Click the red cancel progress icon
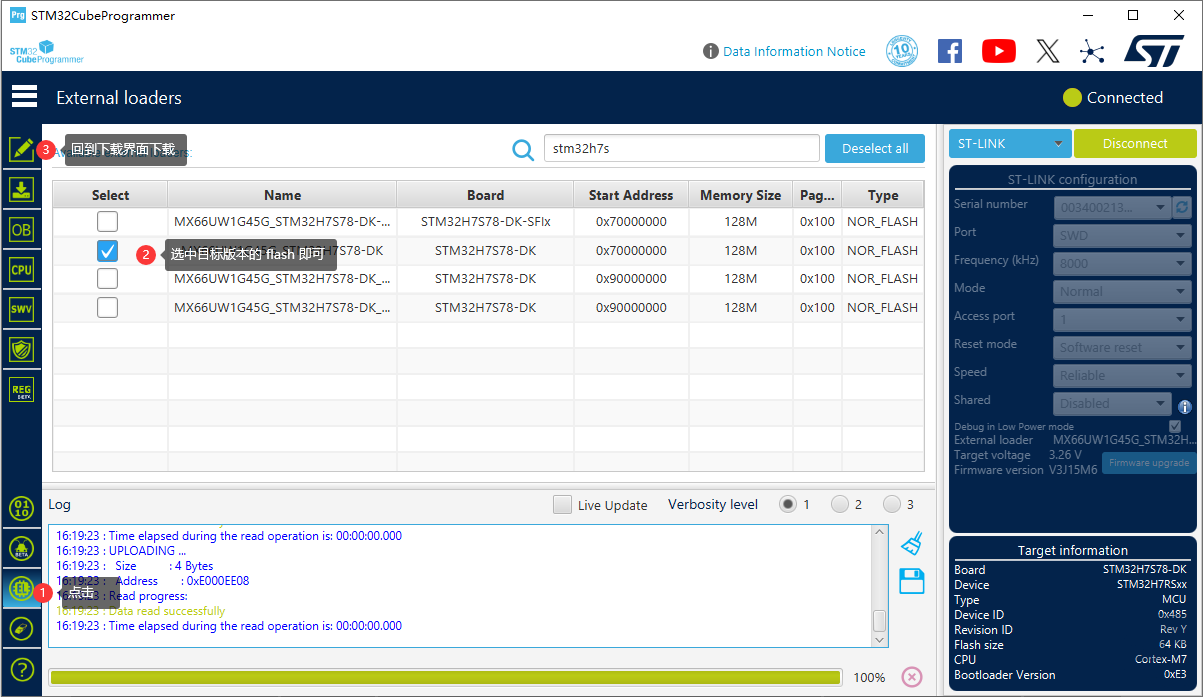 [x=911, y=677]
